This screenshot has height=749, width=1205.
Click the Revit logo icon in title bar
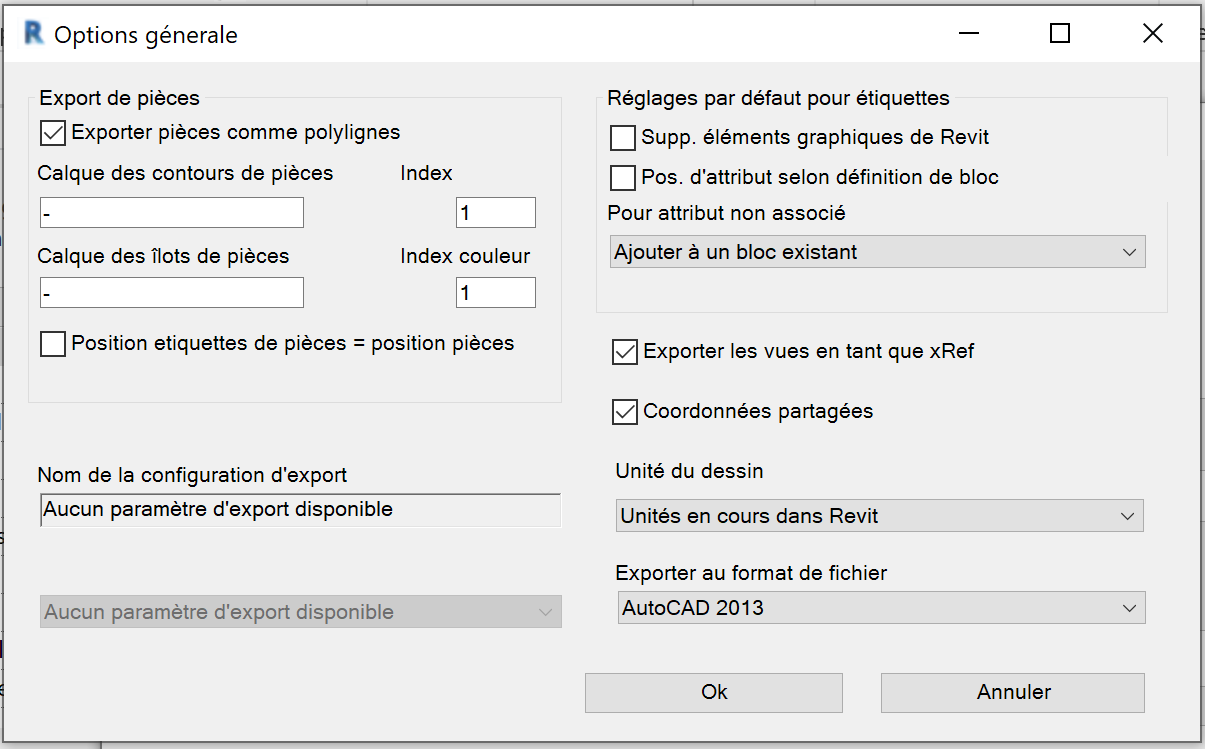34,35
